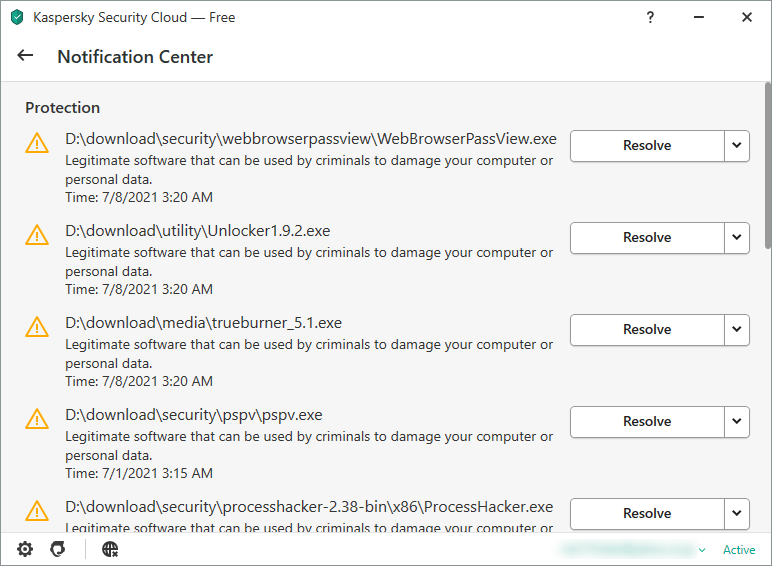The width and height of the screenshot is (772, 566).
Task: Resolve the pspv.exe threat
Action: tap(647, 422)
